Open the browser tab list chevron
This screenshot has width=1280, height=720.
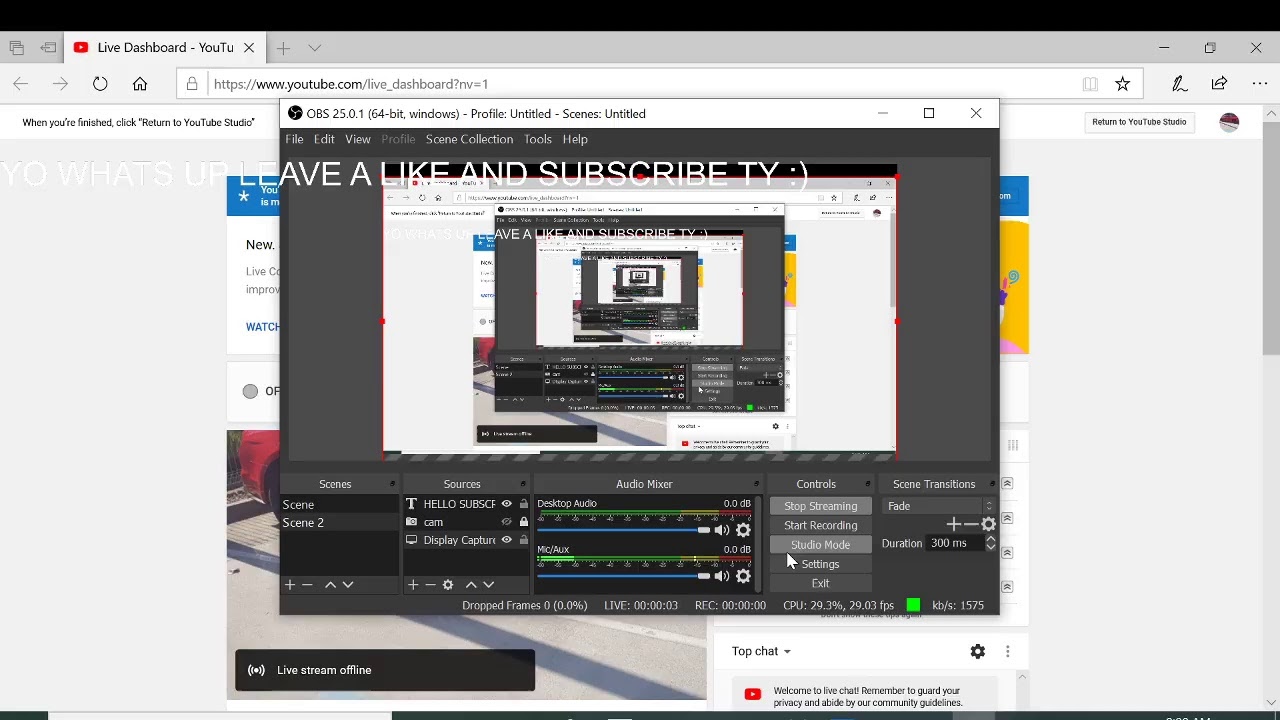(x=315, y=47)
